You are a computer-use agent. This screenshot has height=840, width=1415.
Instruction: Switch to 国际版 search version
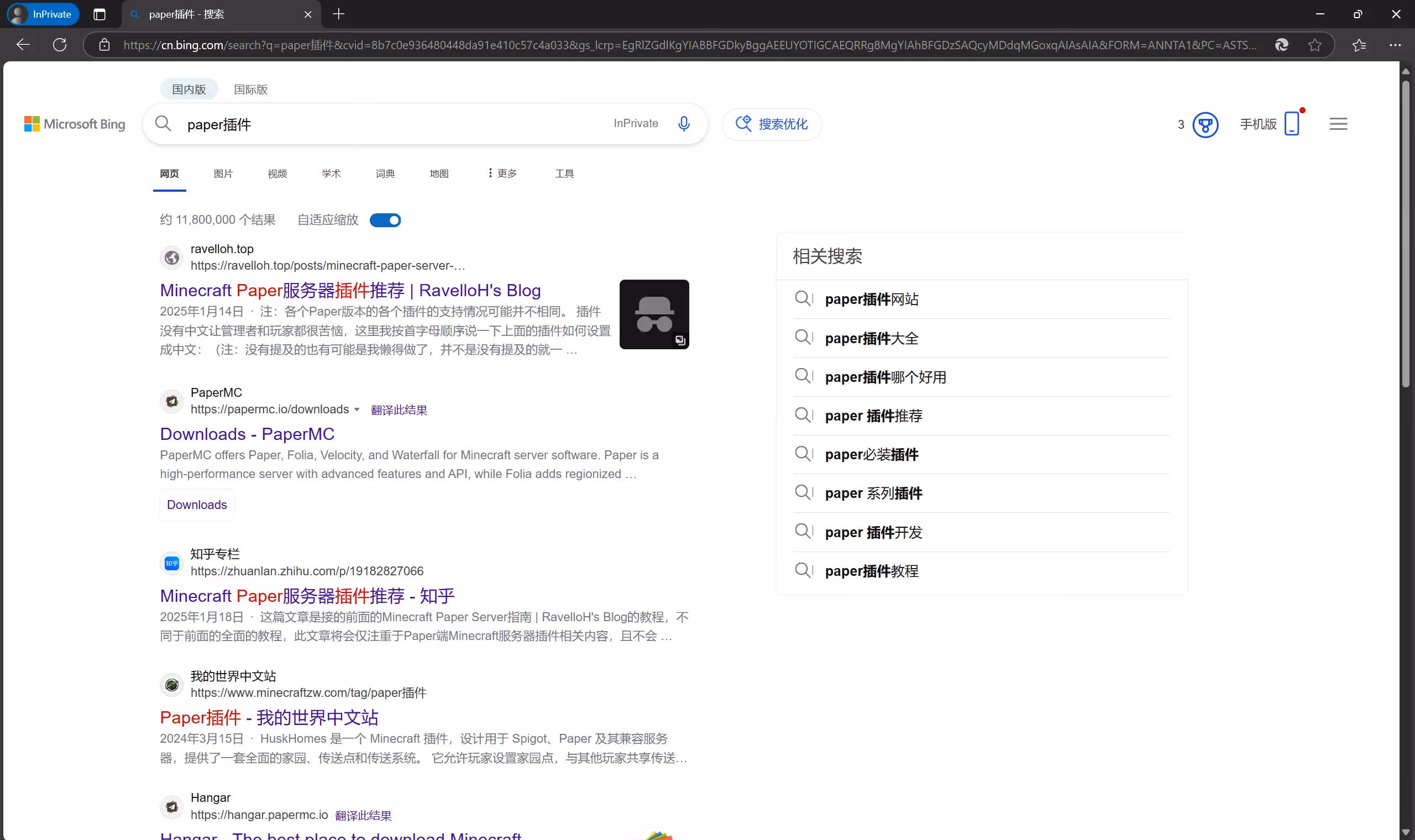point(251,90)
